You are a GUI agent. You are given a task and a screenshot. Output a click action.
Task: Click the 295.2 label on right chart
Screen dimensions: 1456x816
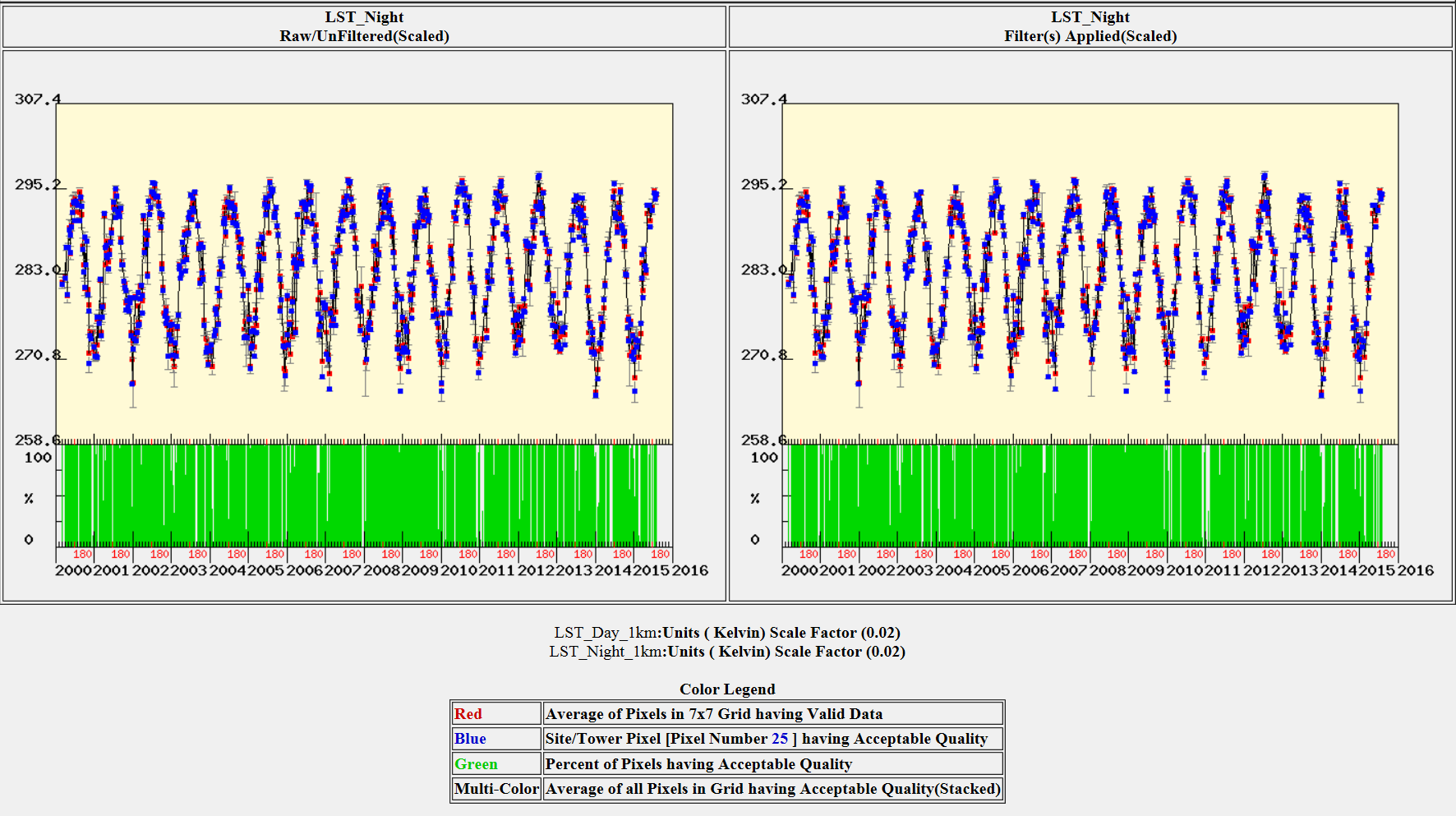click(x=763, y=185)
